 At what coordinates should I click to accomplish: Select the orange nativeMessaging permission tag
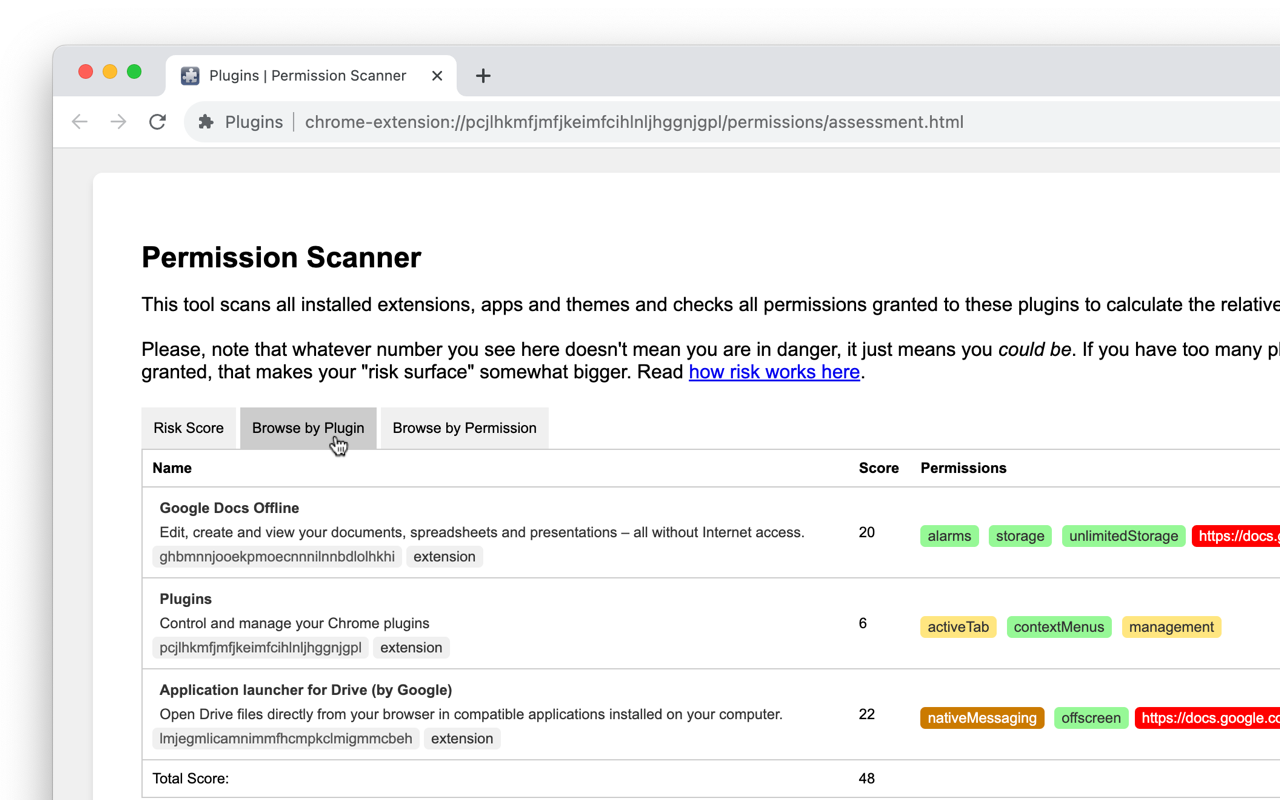click(x=982, y=718)
